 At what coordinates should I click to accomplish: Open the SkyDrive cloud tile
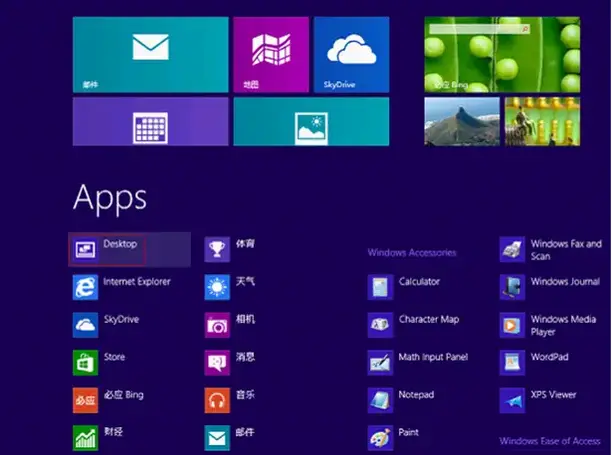click(x=351, y=55)
